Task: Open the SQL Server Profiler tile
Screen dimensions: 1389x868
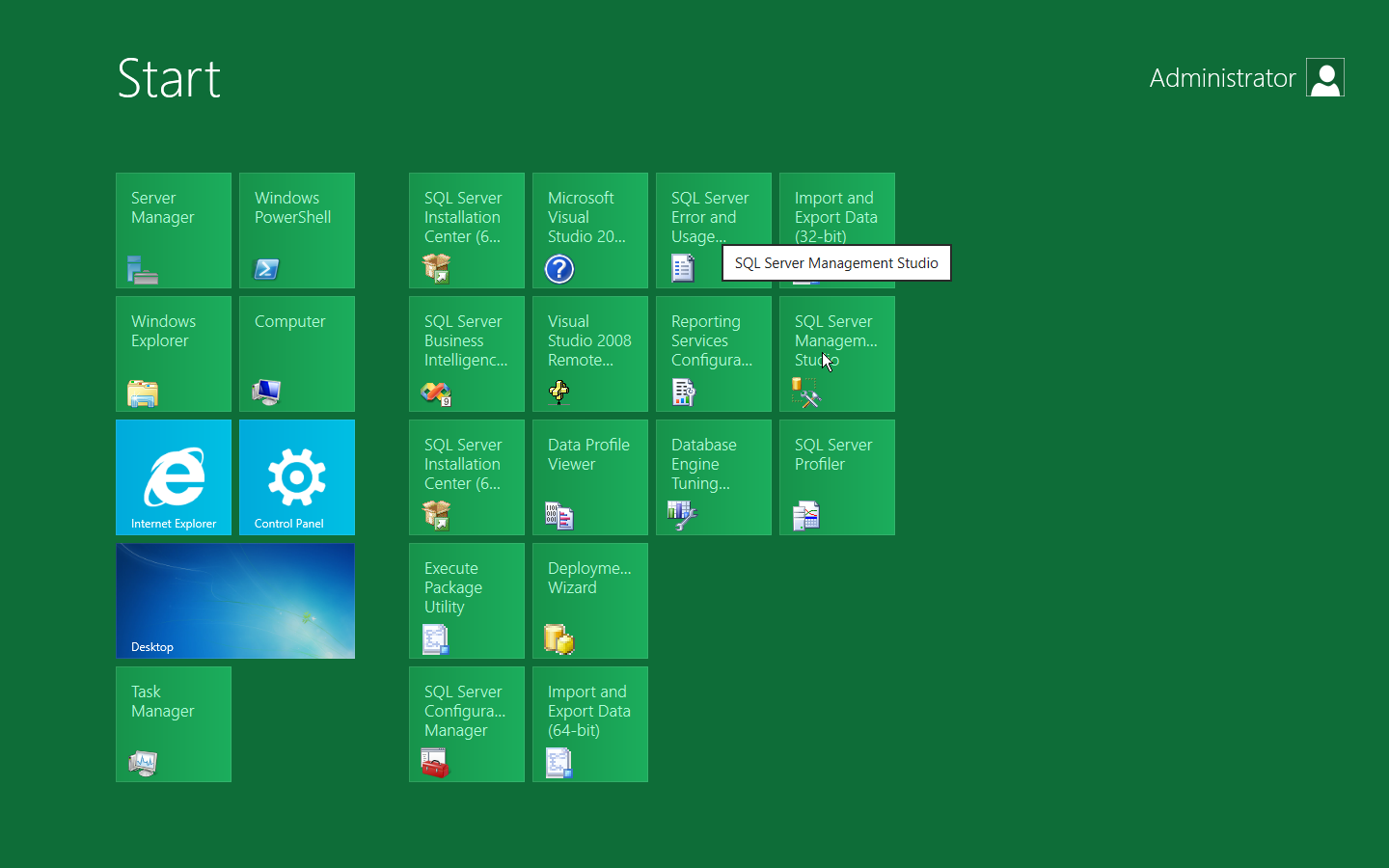Action: (x=837, y=477)
